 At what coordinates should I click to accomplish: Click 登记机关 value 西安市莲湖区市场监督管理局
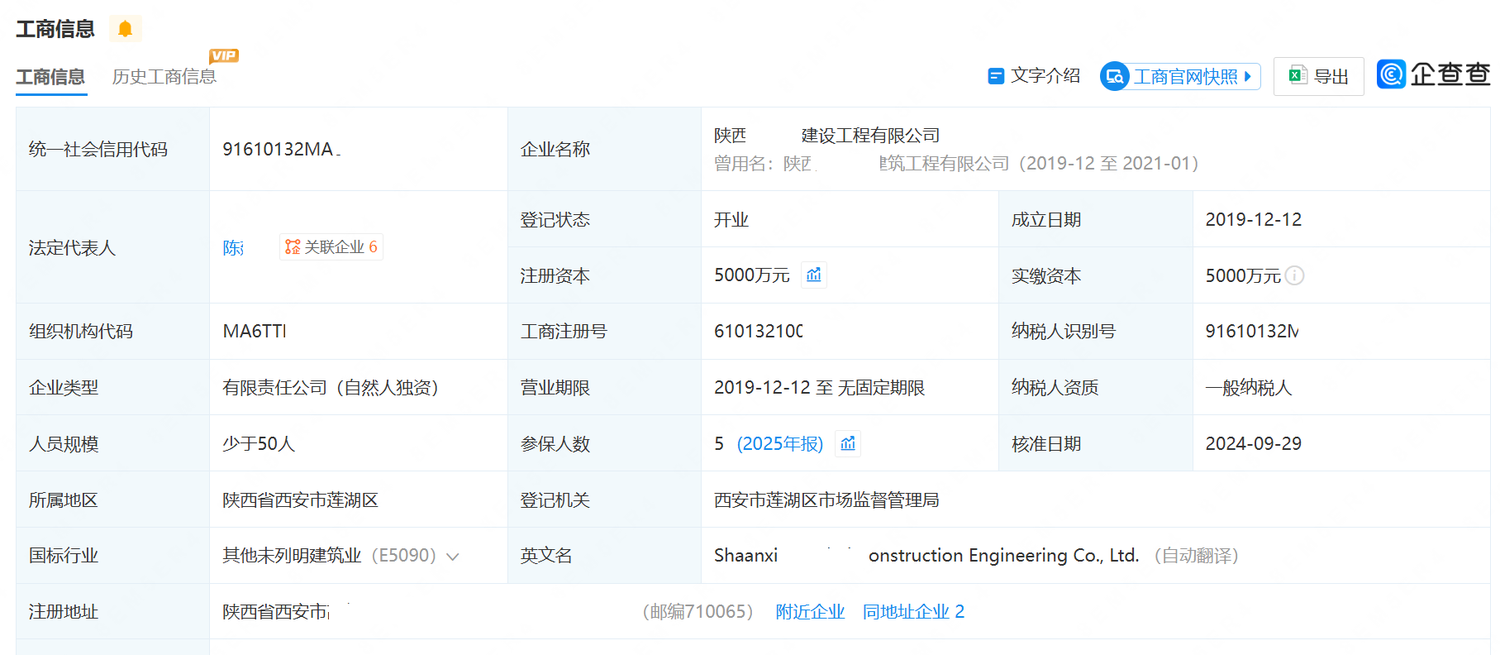click(x=826, y=500)
